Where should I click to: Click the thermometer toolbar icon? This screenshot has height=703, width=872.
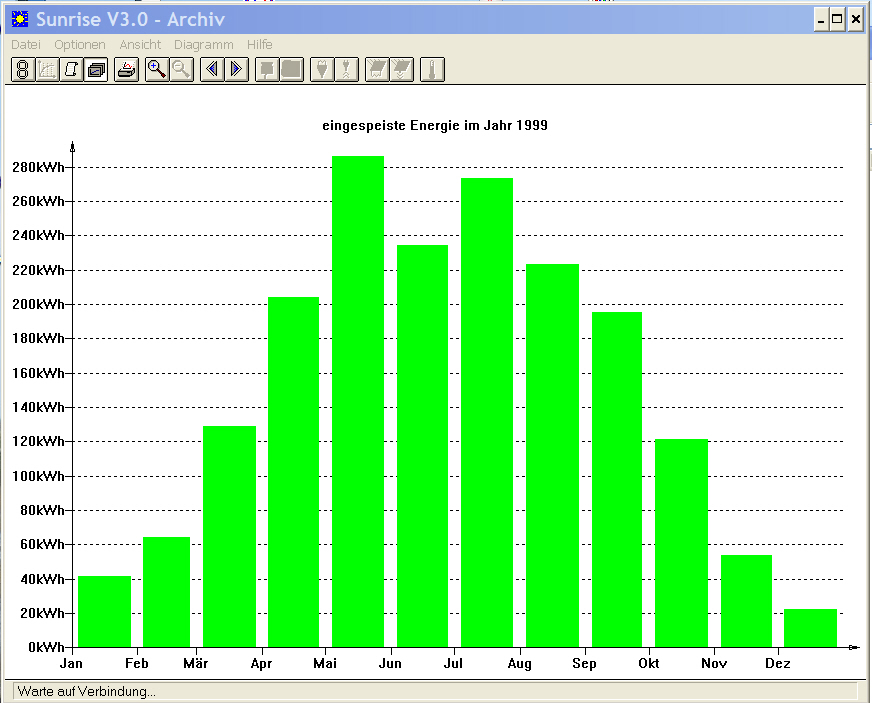(433, 70)
